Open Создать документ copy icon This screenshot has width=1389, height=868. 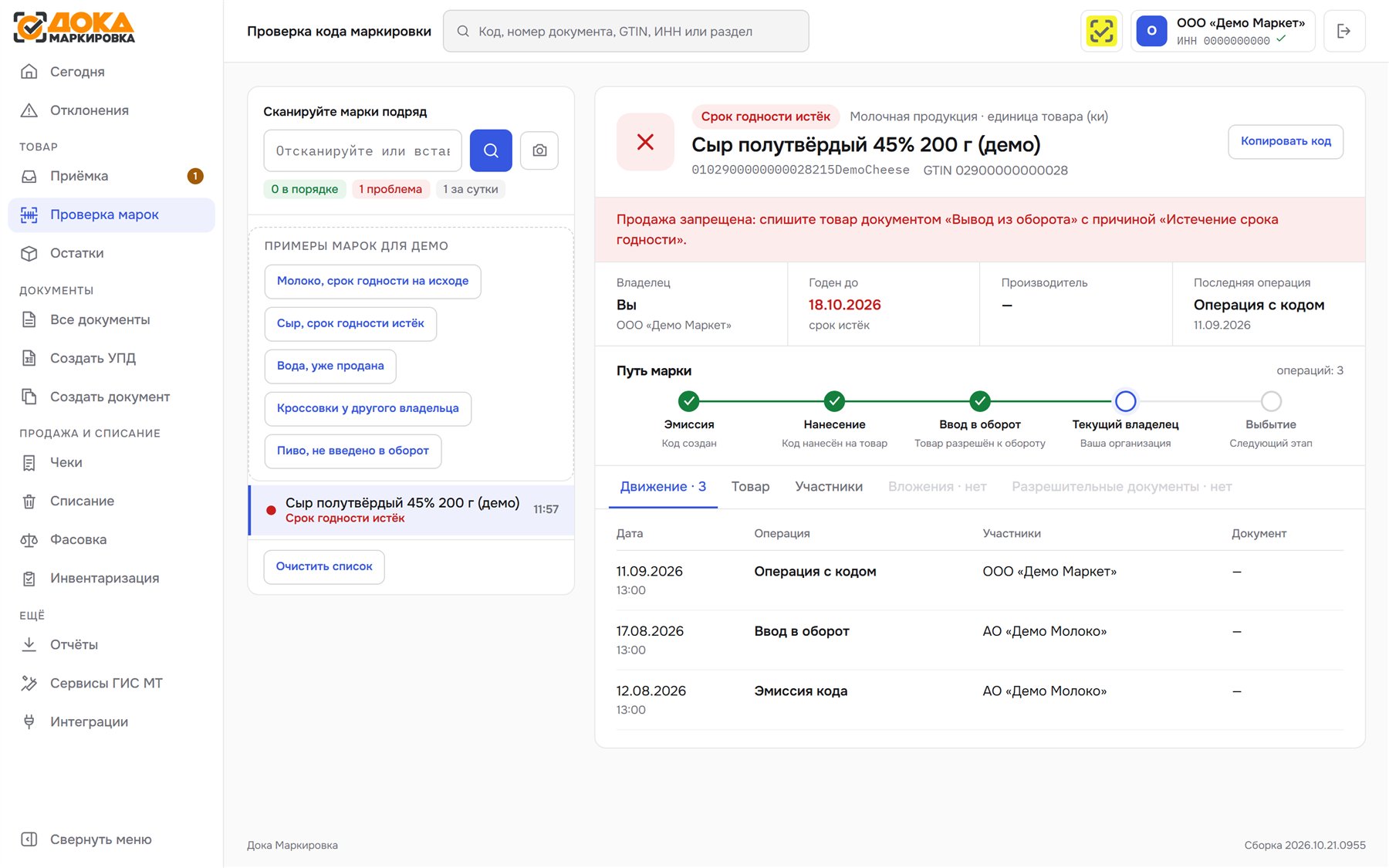tap(29, 397)
